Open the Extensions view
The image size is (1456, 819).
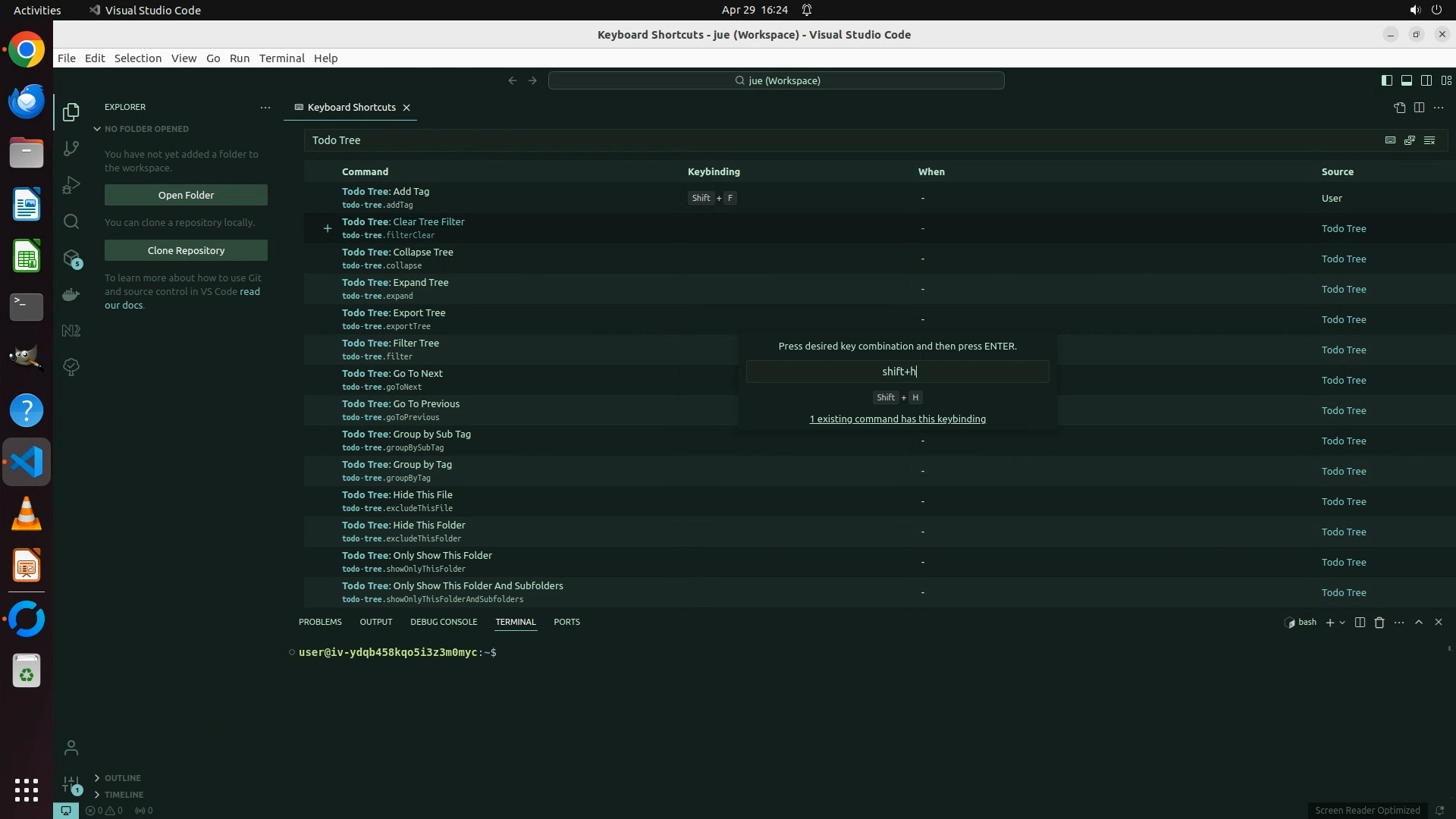[x=71, y=259]
